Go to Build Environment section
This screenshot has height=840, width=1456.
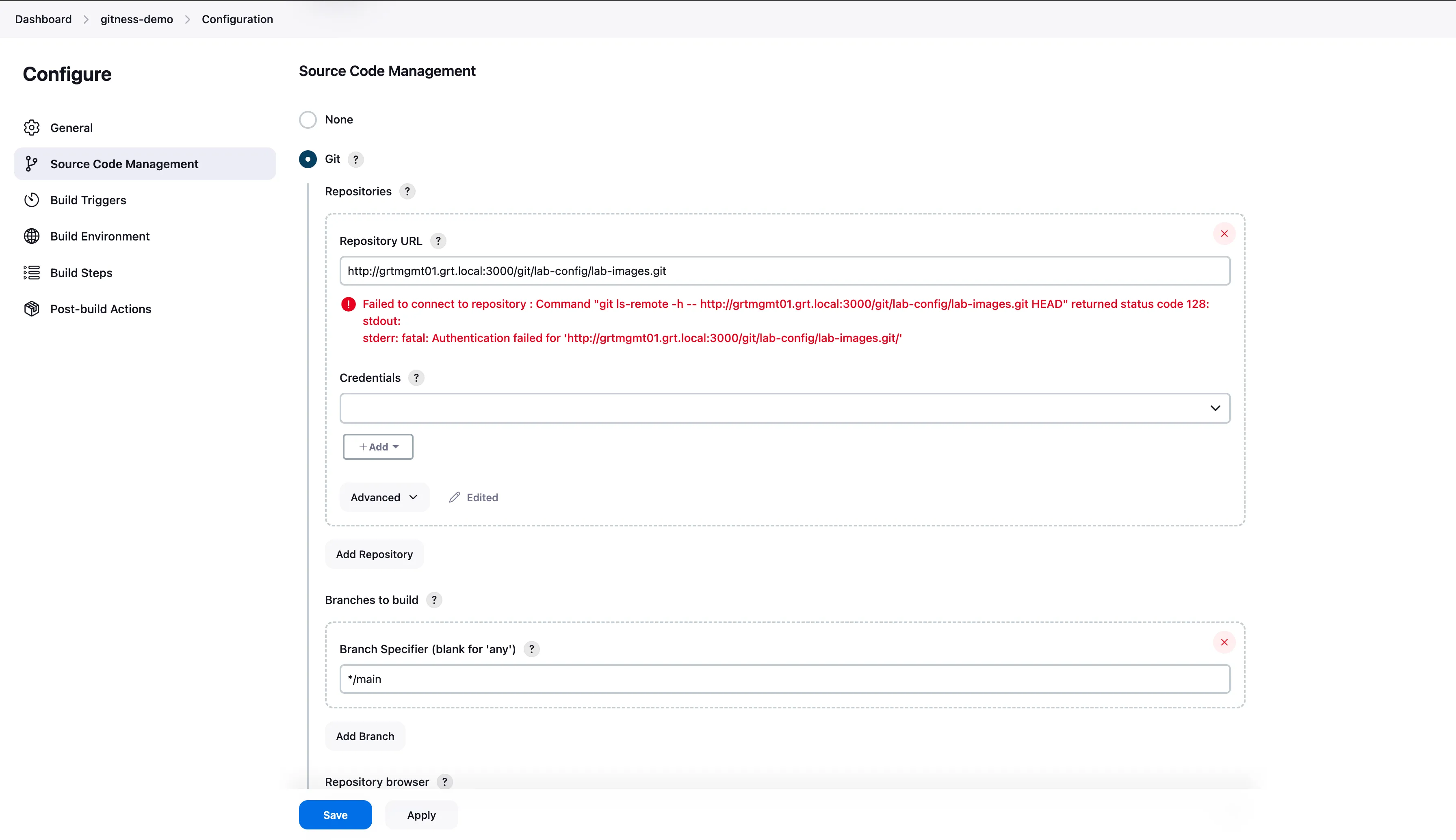(145, 236)
